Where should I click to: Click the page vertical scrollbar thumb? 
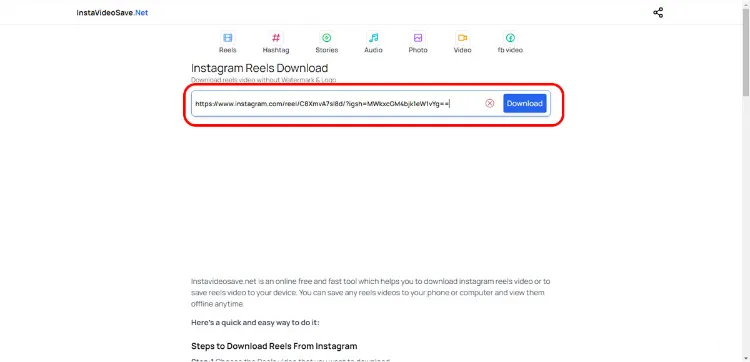point(746,53)
